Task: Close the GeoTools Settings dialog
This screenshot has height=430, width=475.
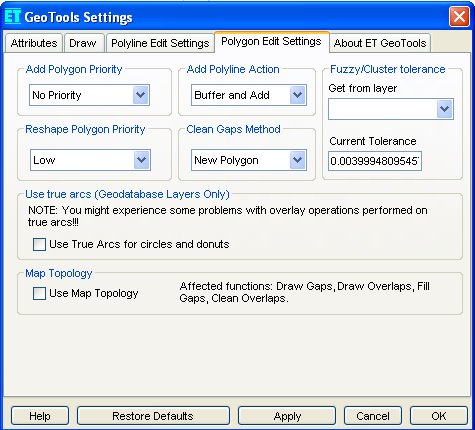Action: (459, 16)
